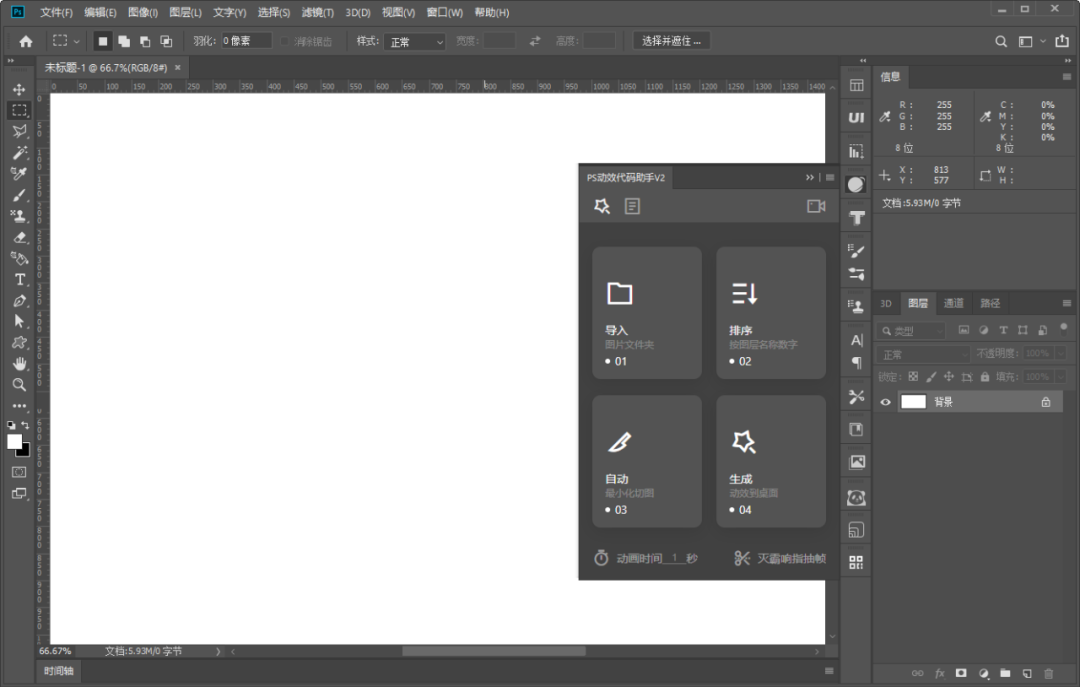Click the 选择并遮住 button
Viewport: 1080px width, 687px height.
click(x=672, y=41)
